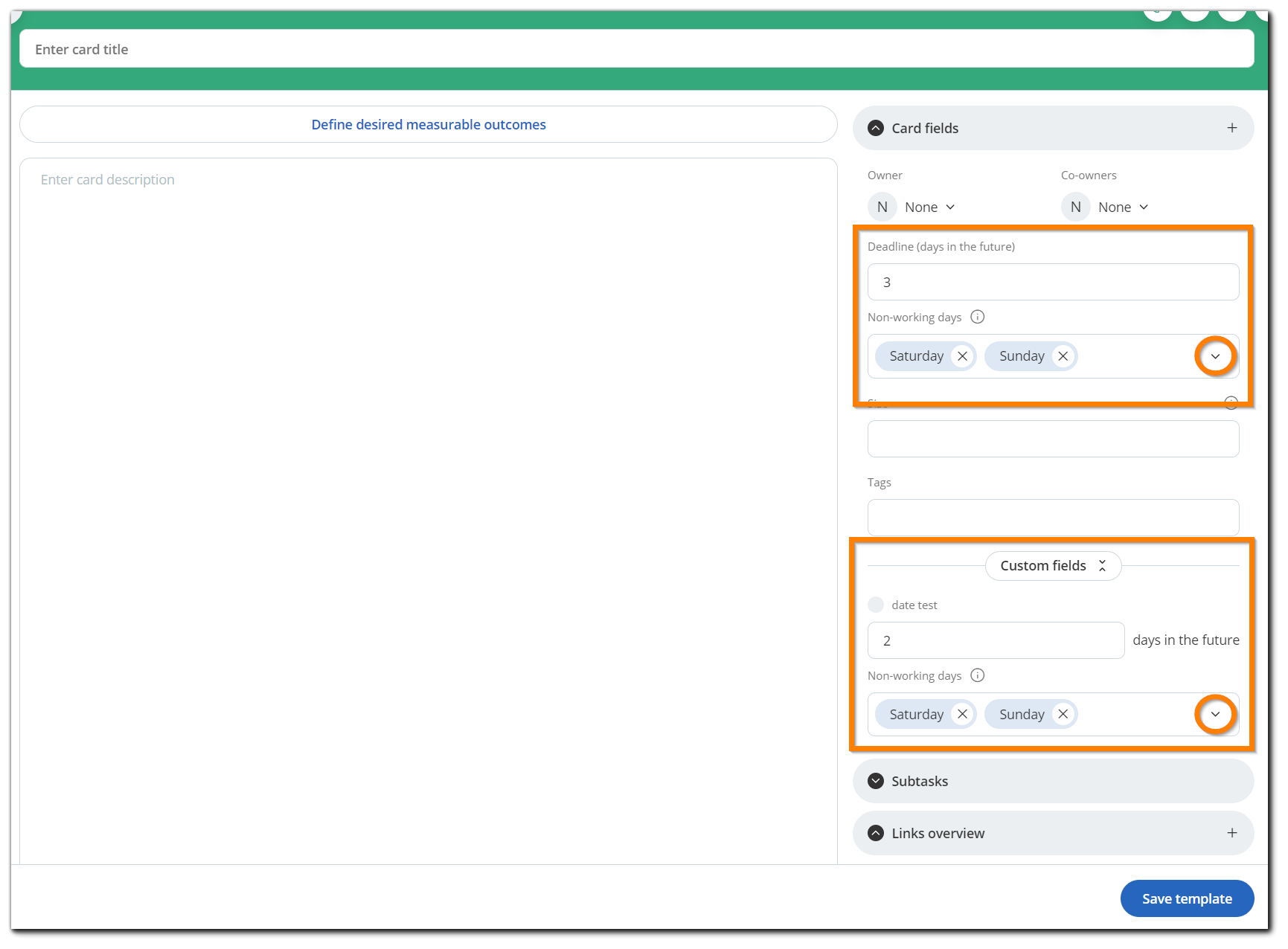The image size is (1288, 949).
Task: Remove Sunday from Deadline non-working days
Action: pos(1063,356)
